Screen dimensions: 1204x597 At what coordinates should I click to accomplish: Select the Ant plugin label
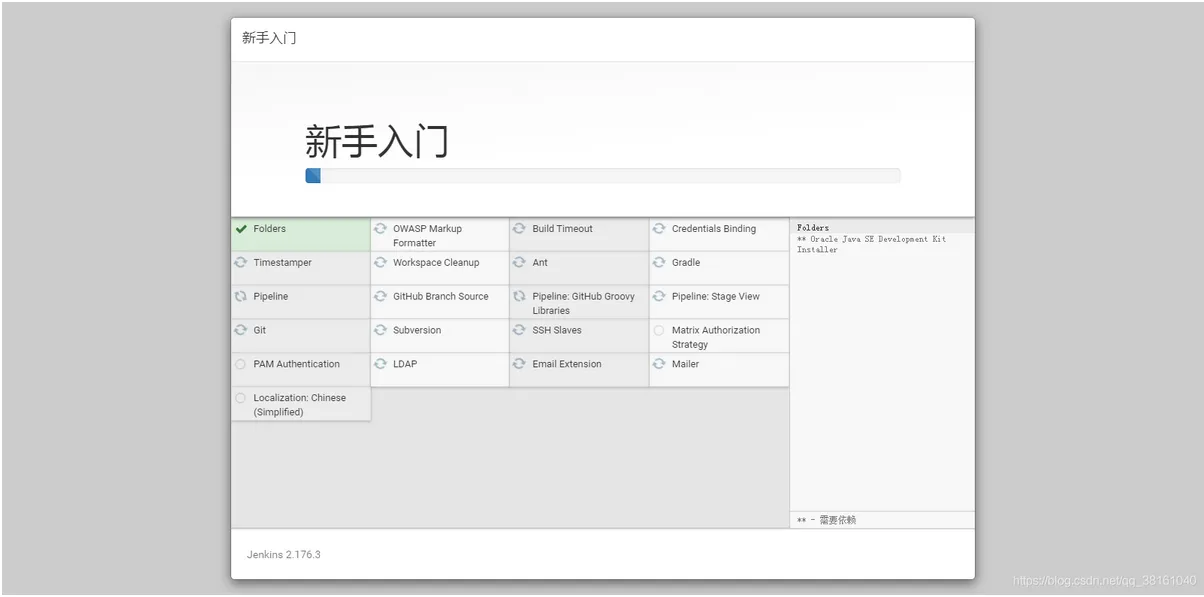[540, 263]
